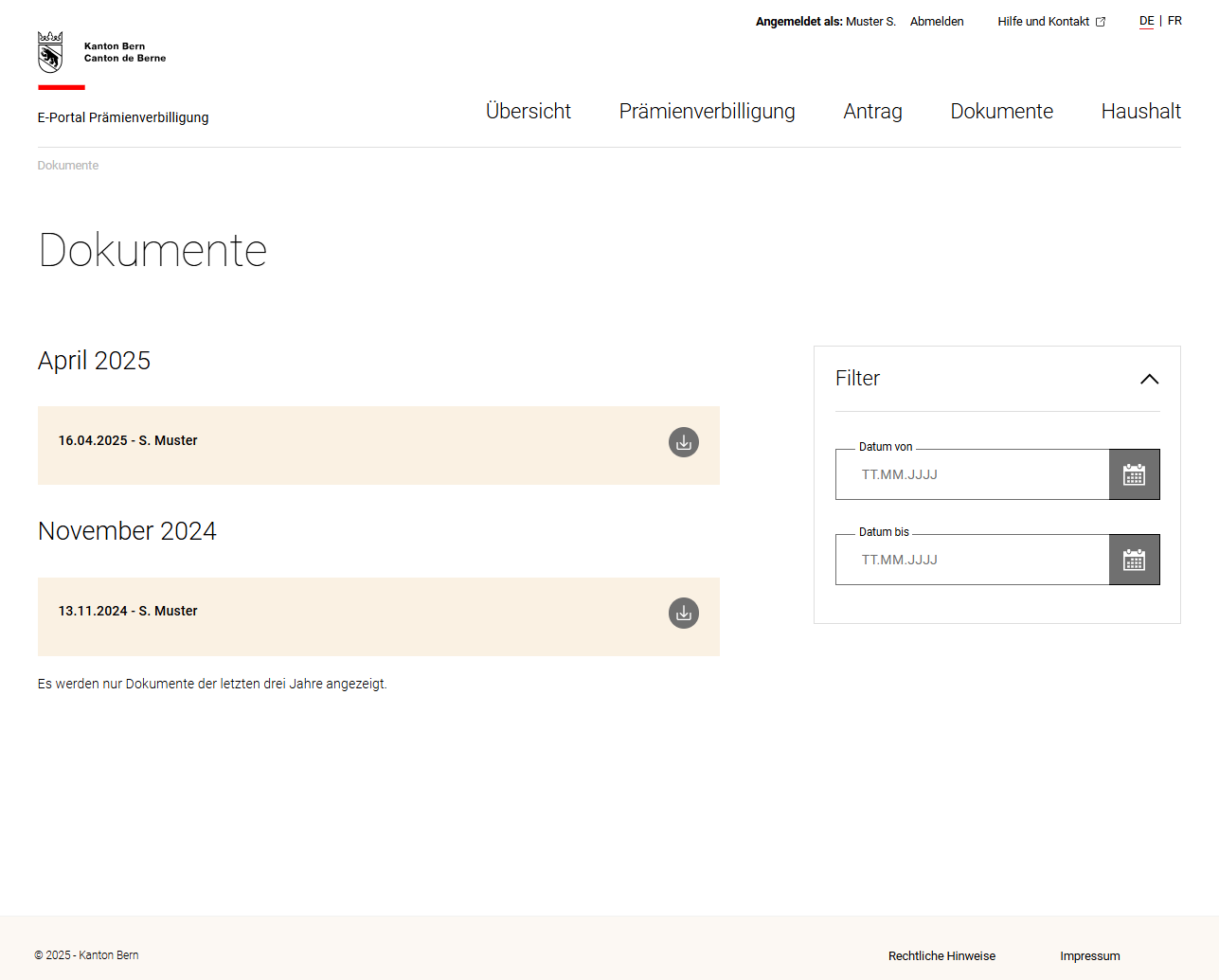The width and height of the screenshot is (1219, 980).
Task: Open Rechtliche Hinweise footer link
Action: [941, 956]
